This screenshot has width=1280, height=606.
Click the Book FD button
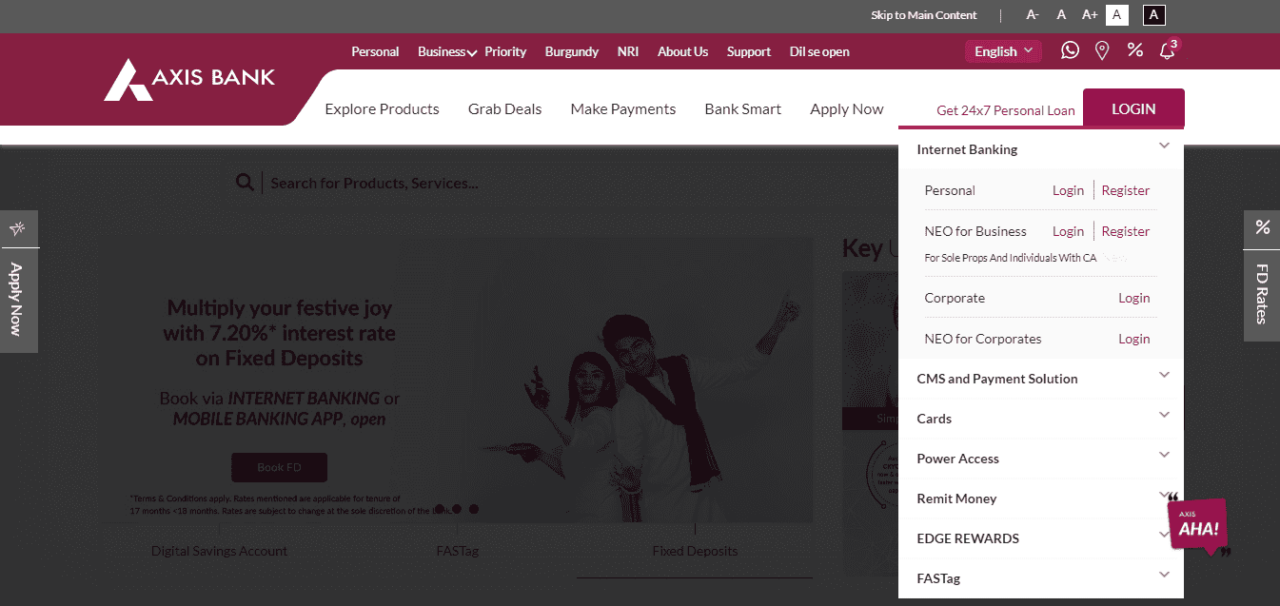click(279, 467)
